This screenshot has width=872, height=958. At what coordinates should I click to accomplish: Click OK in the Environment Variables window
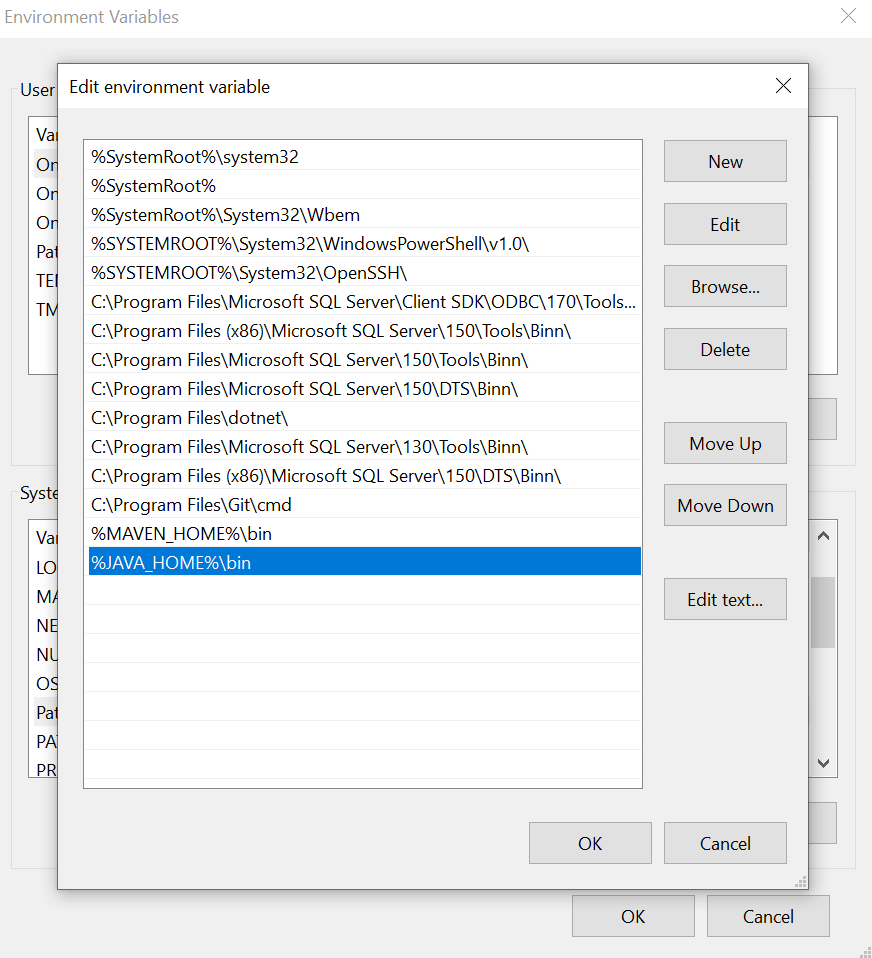tap(633, 916)
